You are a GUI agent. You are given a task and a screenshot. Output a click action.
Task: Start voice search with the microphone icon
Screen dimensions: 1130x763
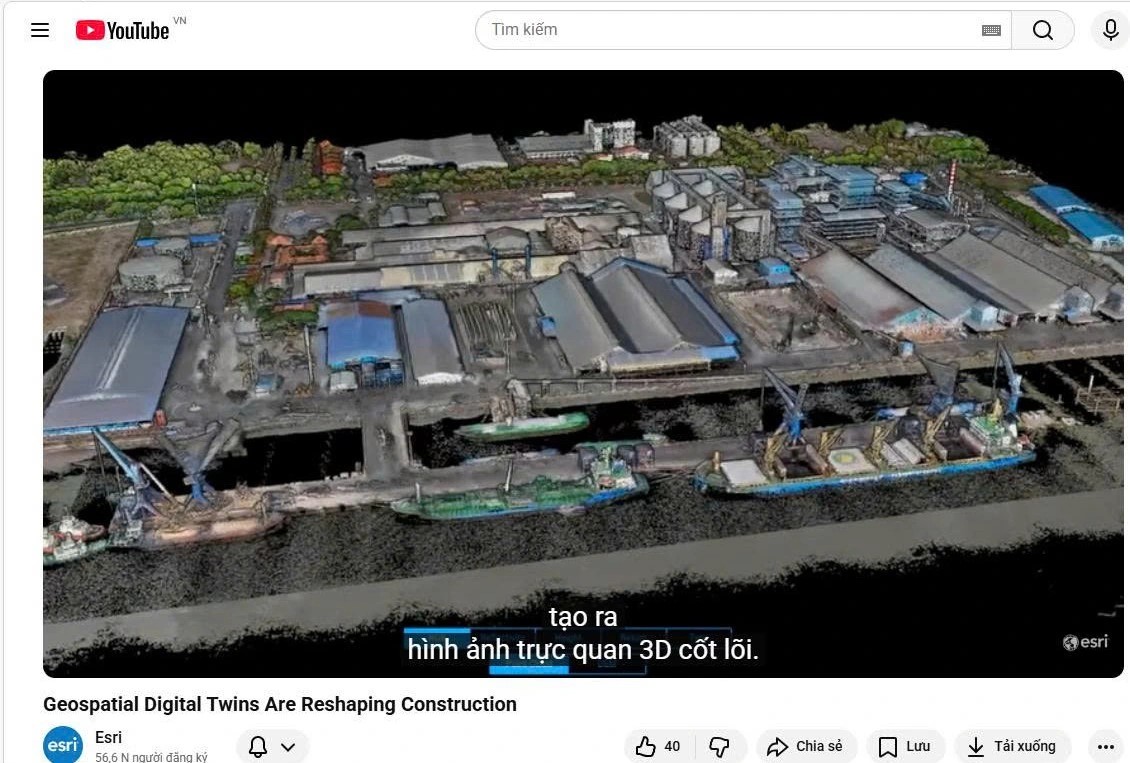click(1110, 30)
